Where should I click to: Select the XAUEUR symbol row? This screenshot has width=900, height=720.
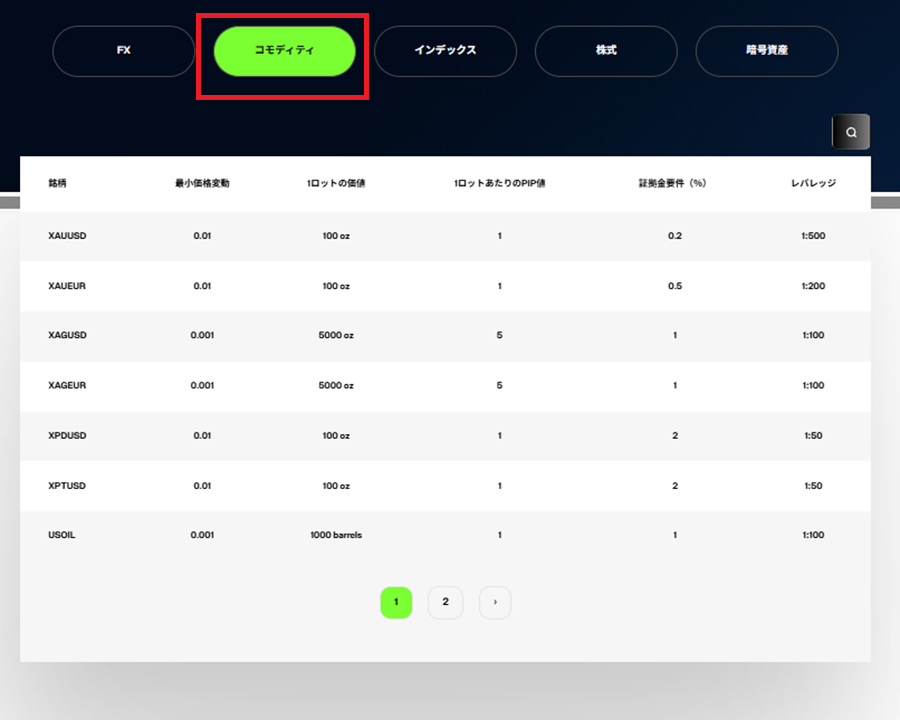pyautogui.click(x=445, y=286)
